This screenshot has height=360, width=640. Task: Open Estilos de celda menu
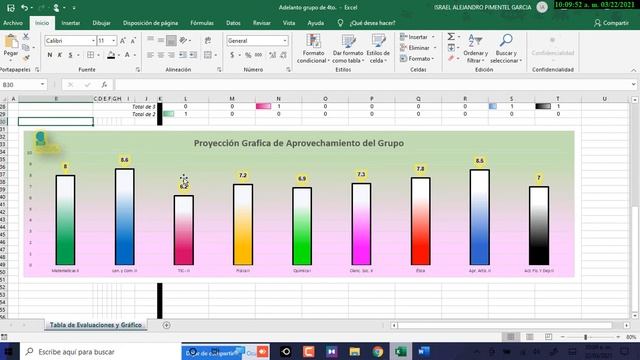tap(378, 49)
